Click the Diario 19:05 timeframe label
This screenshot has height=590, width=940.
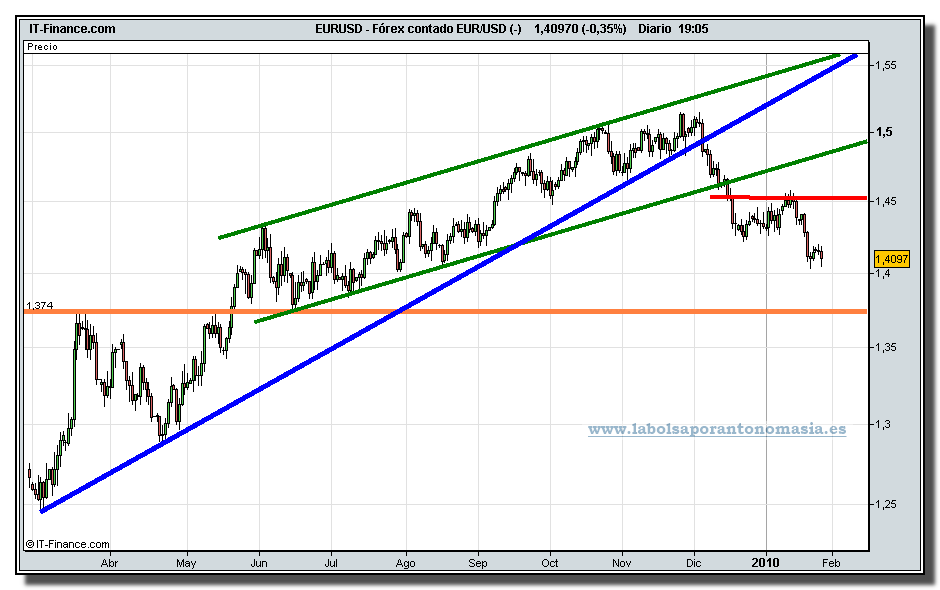point(673,28)
